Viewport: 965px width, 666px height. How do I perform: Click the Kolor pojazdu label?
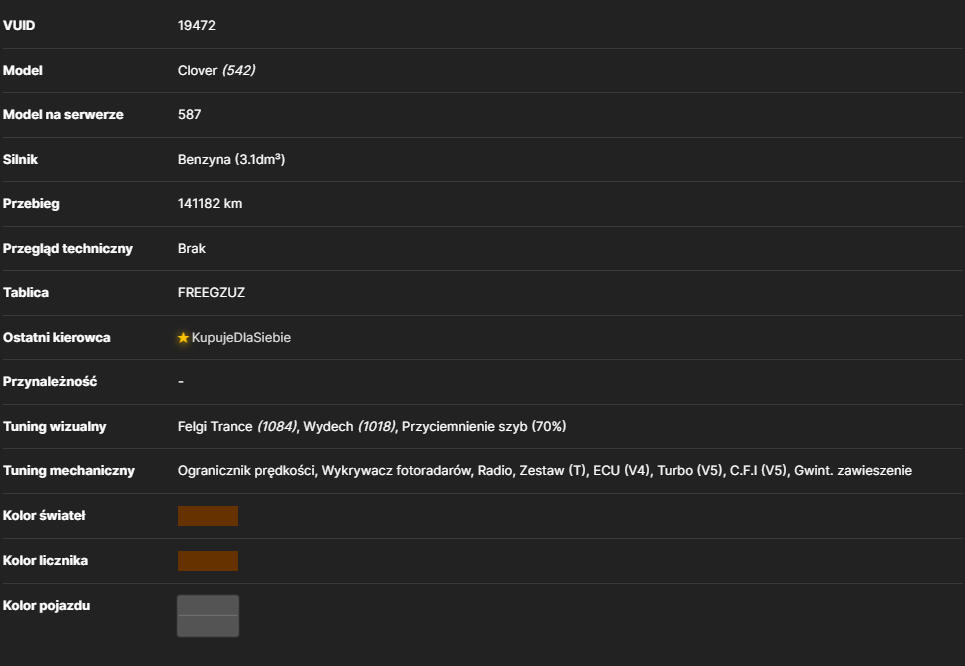click(x=47, y=606)
